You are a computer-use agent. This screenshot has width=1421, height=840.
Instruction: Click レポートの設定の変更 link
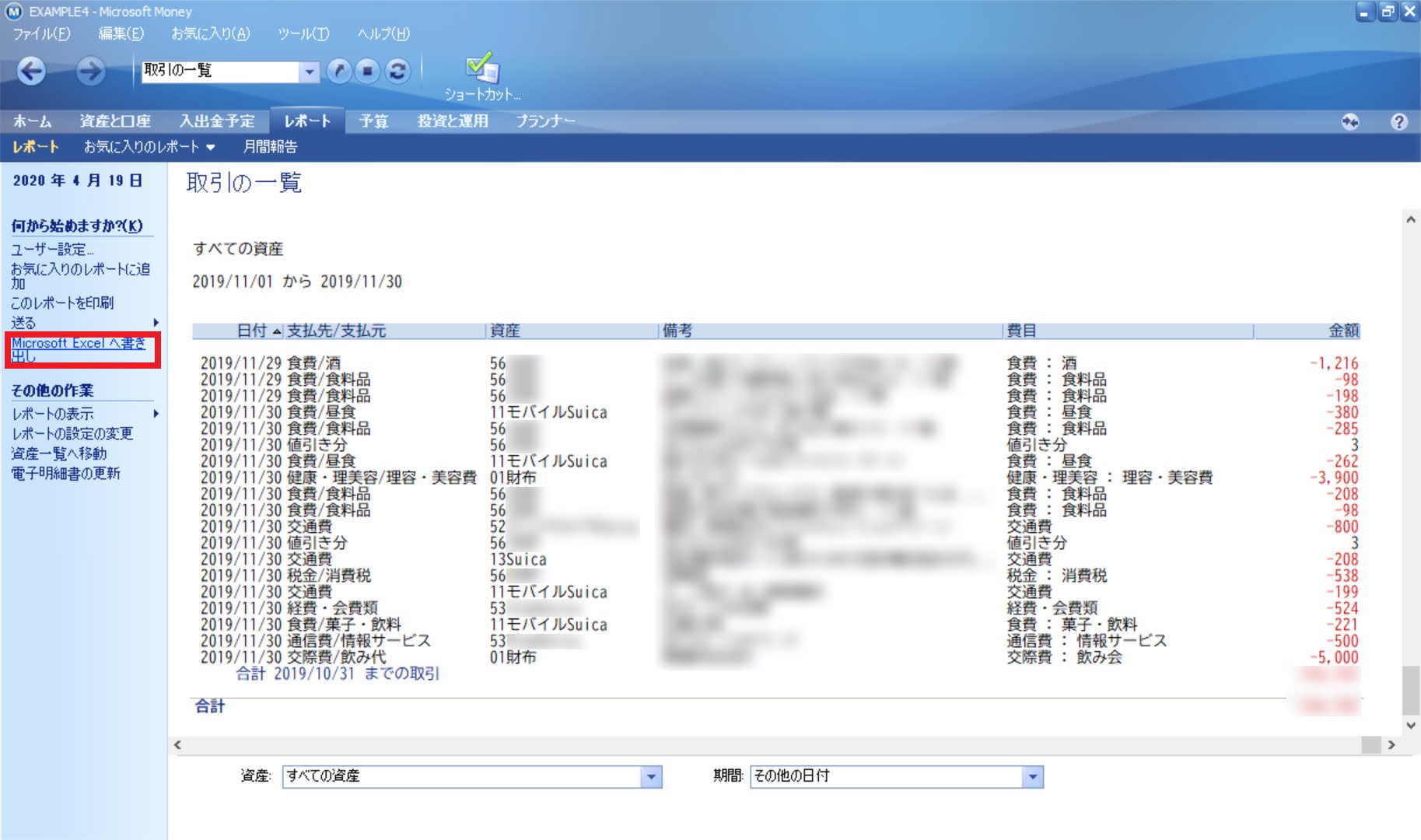(x=72, y=434)
